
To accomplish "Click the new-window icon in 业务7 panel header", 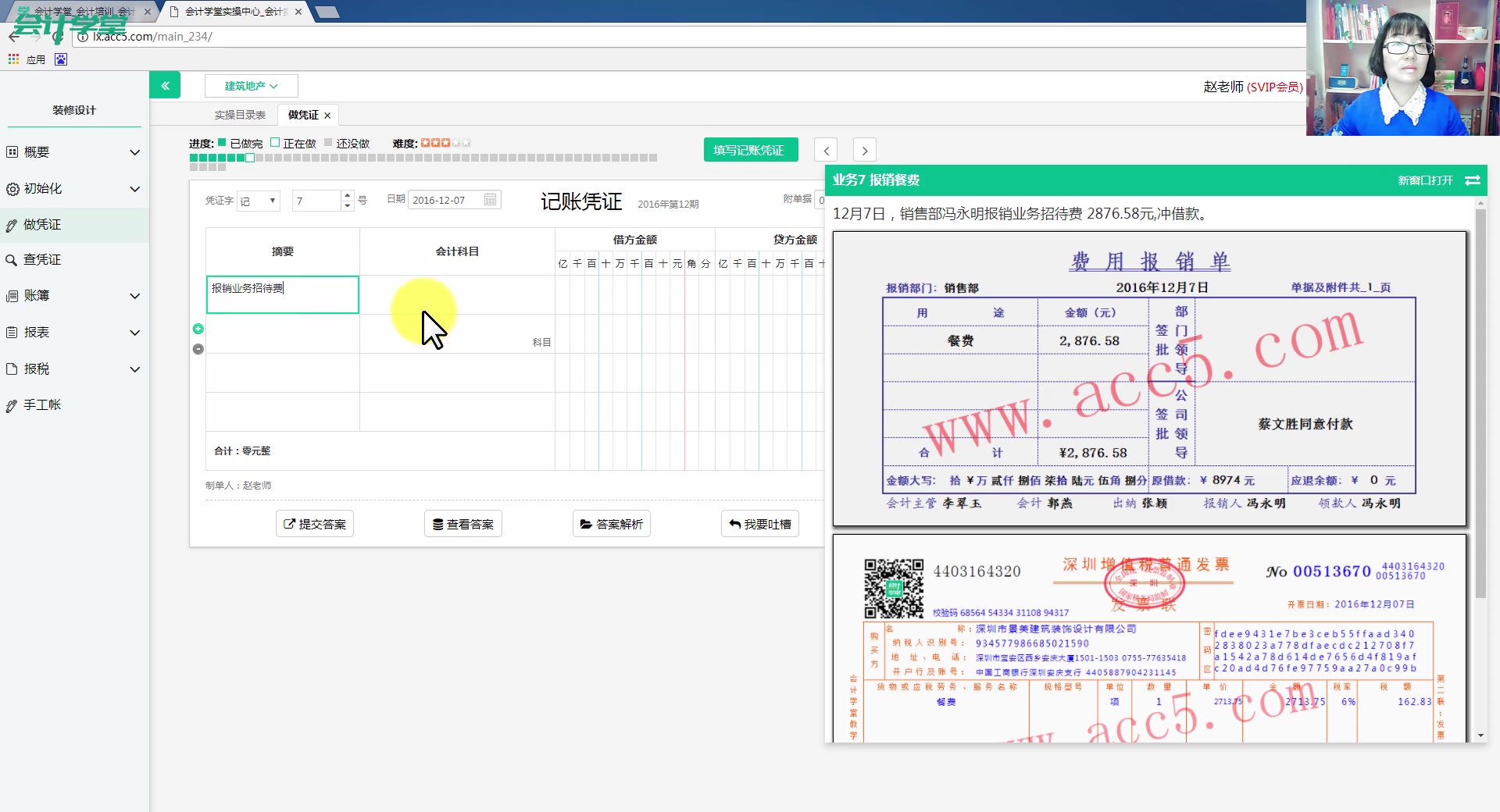I will [1472, 180].
